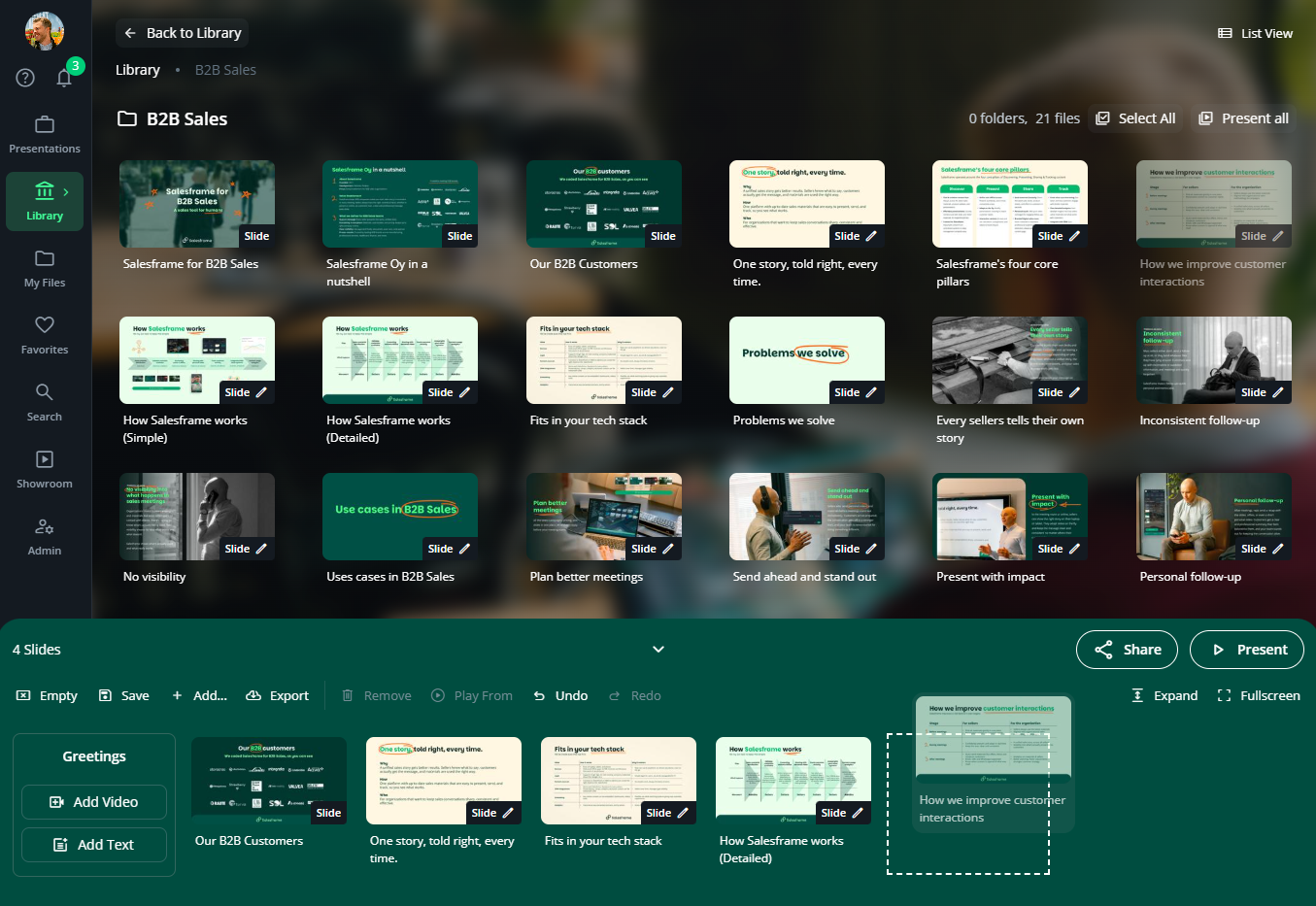Edit pencil on Personal follow-up slide

pyautogui.click(x=1278, y=549)
